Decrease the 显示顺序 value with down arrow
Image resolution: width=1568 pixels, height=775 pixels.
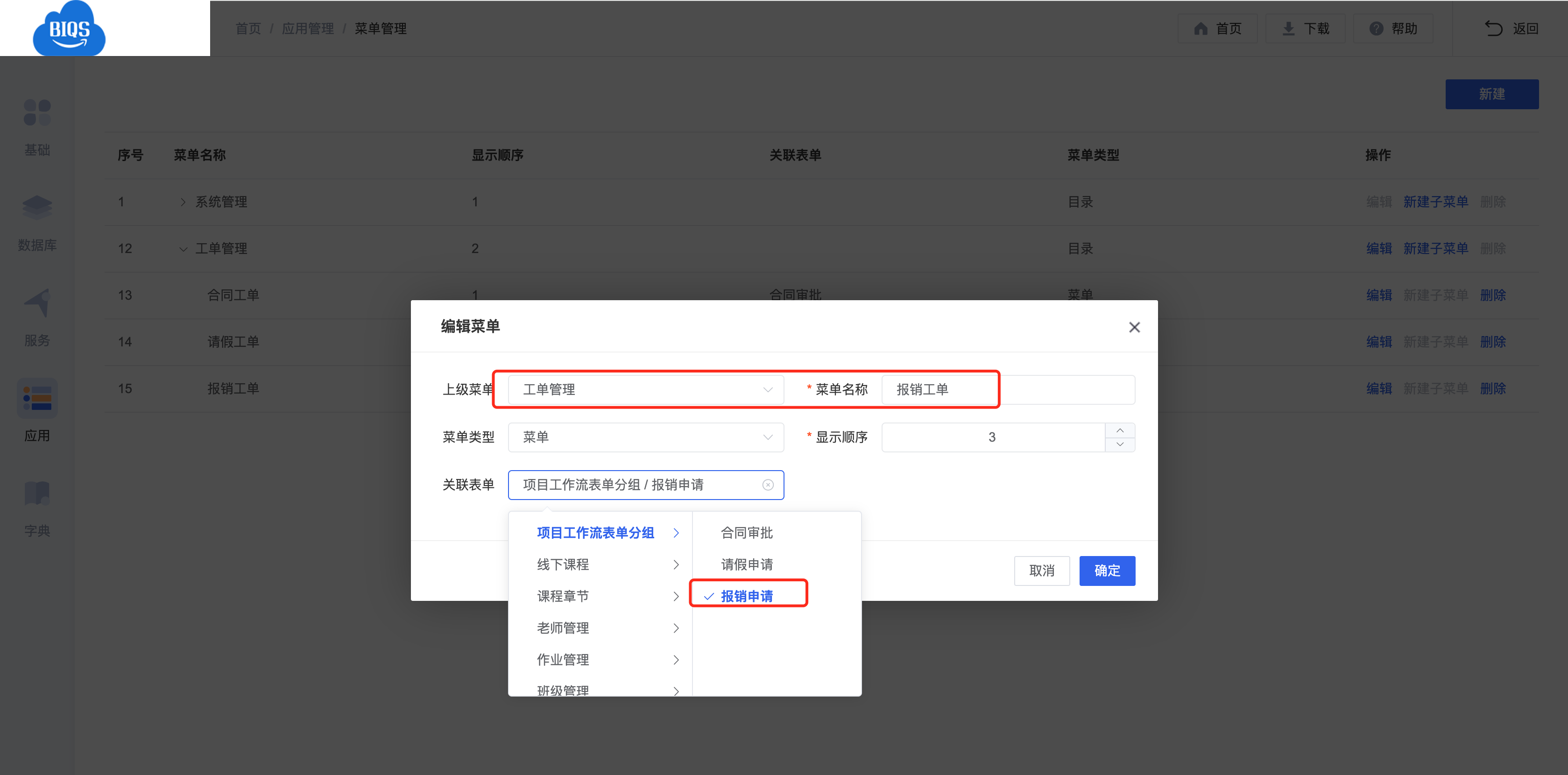[1119, 444]
